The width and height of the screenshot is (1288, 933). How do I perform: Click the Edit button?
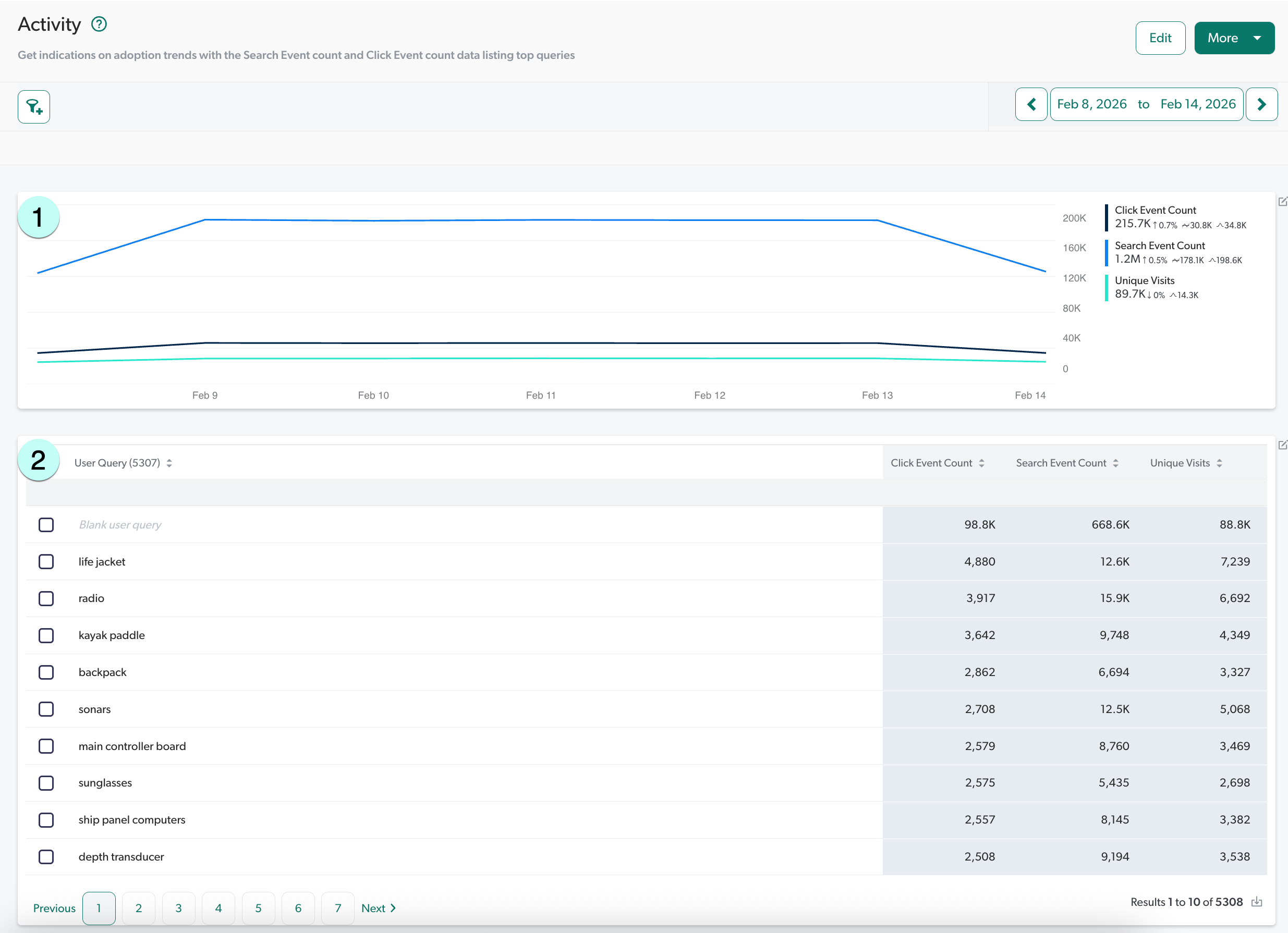click(x=1160, y=38)
